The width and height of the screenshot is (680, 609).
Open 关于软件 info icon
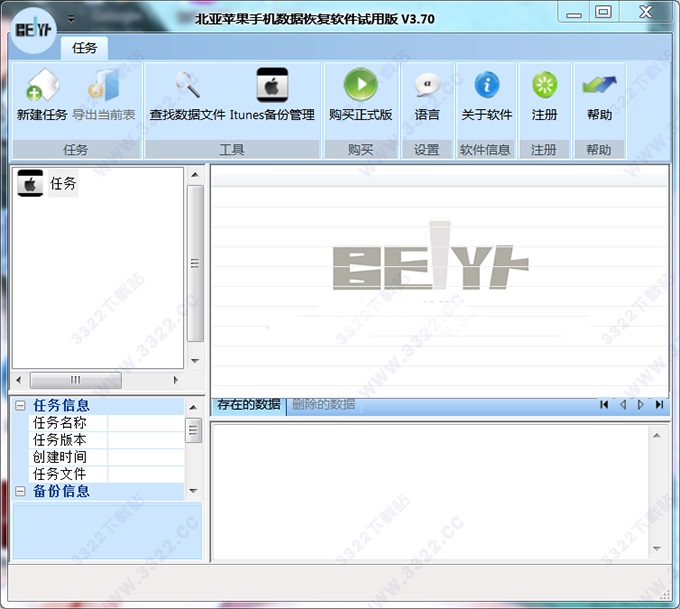(x=487, y=85)
